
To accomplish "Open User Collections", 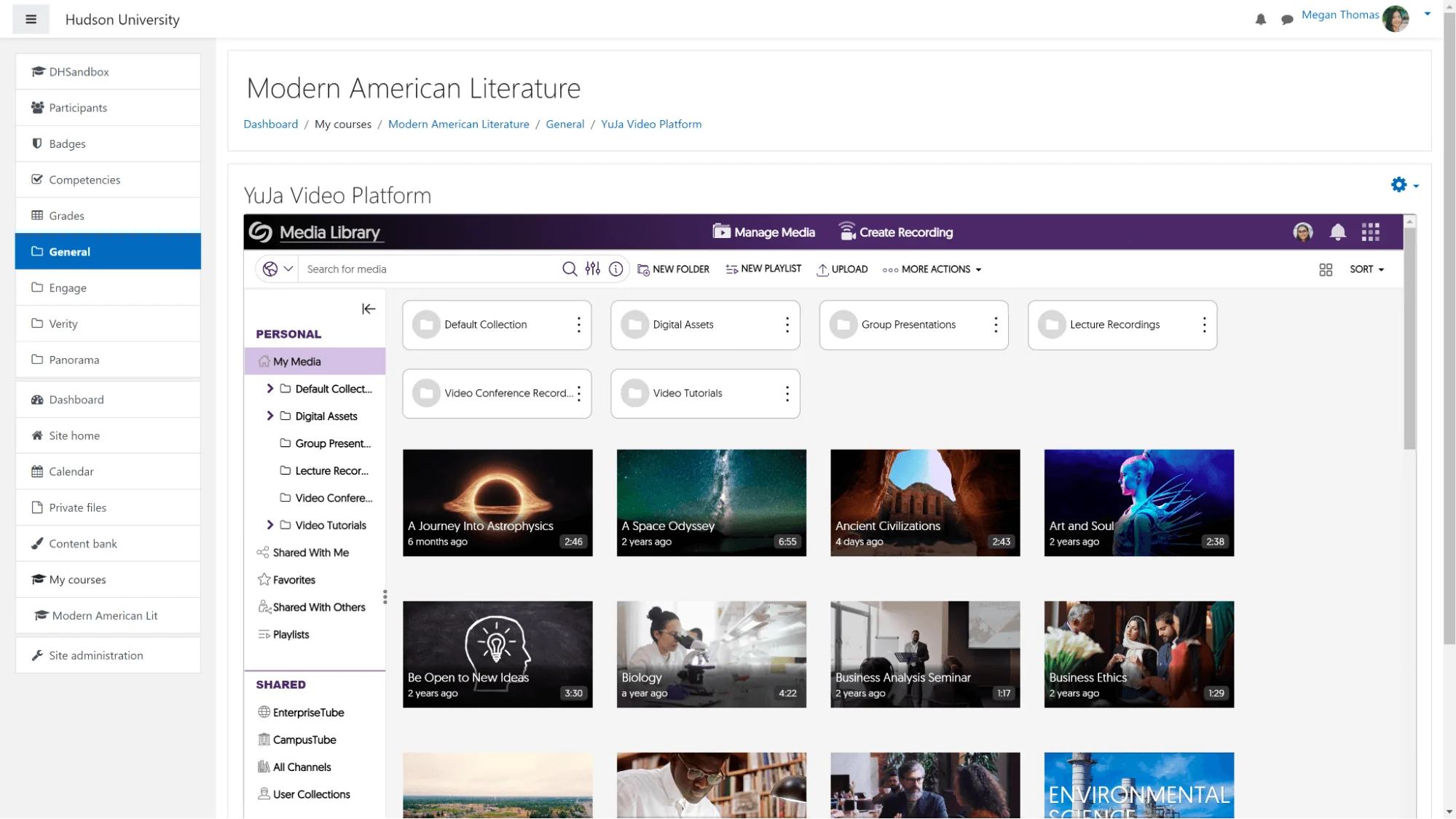I will point(304,794).
